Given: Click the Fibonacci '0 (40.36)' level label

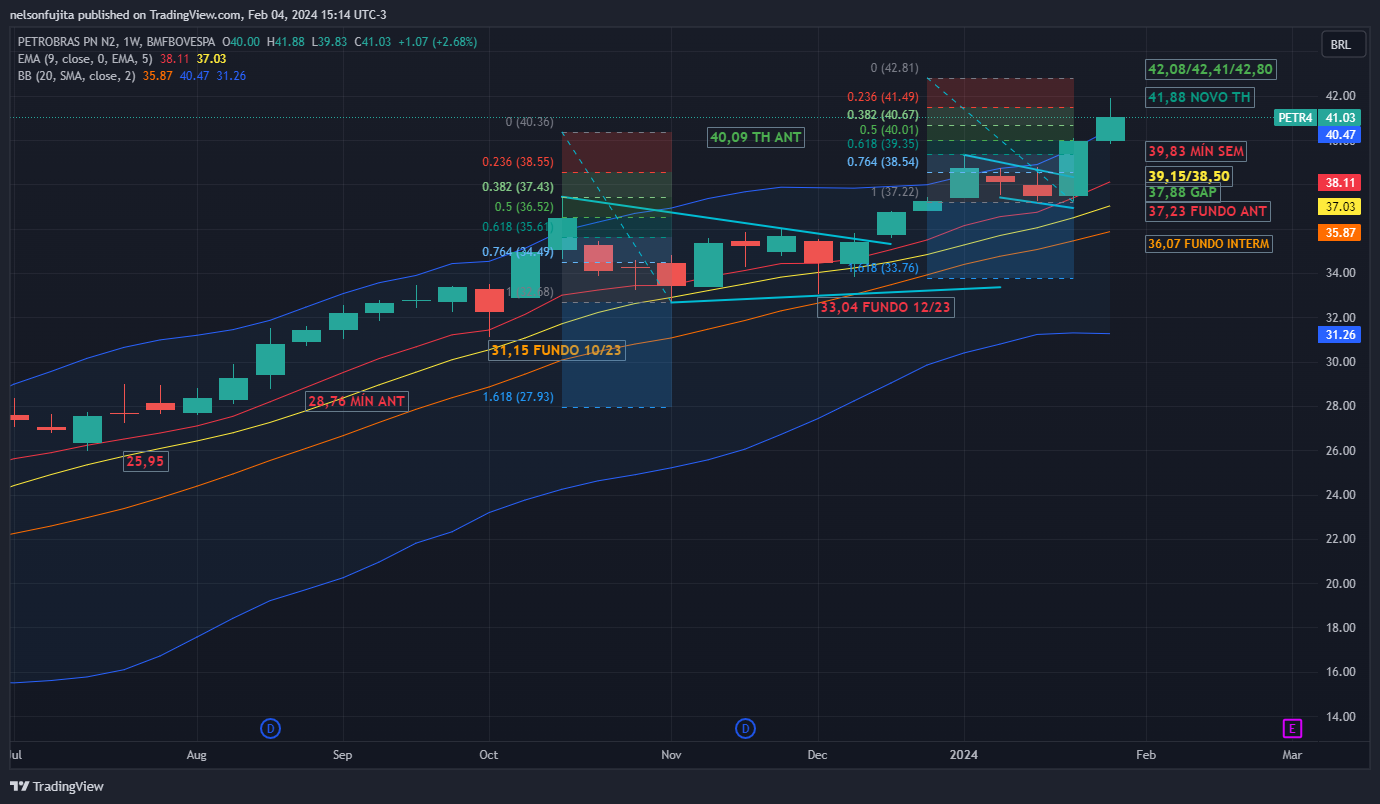Looking at the screenshot, I should [x=529, y=122].
